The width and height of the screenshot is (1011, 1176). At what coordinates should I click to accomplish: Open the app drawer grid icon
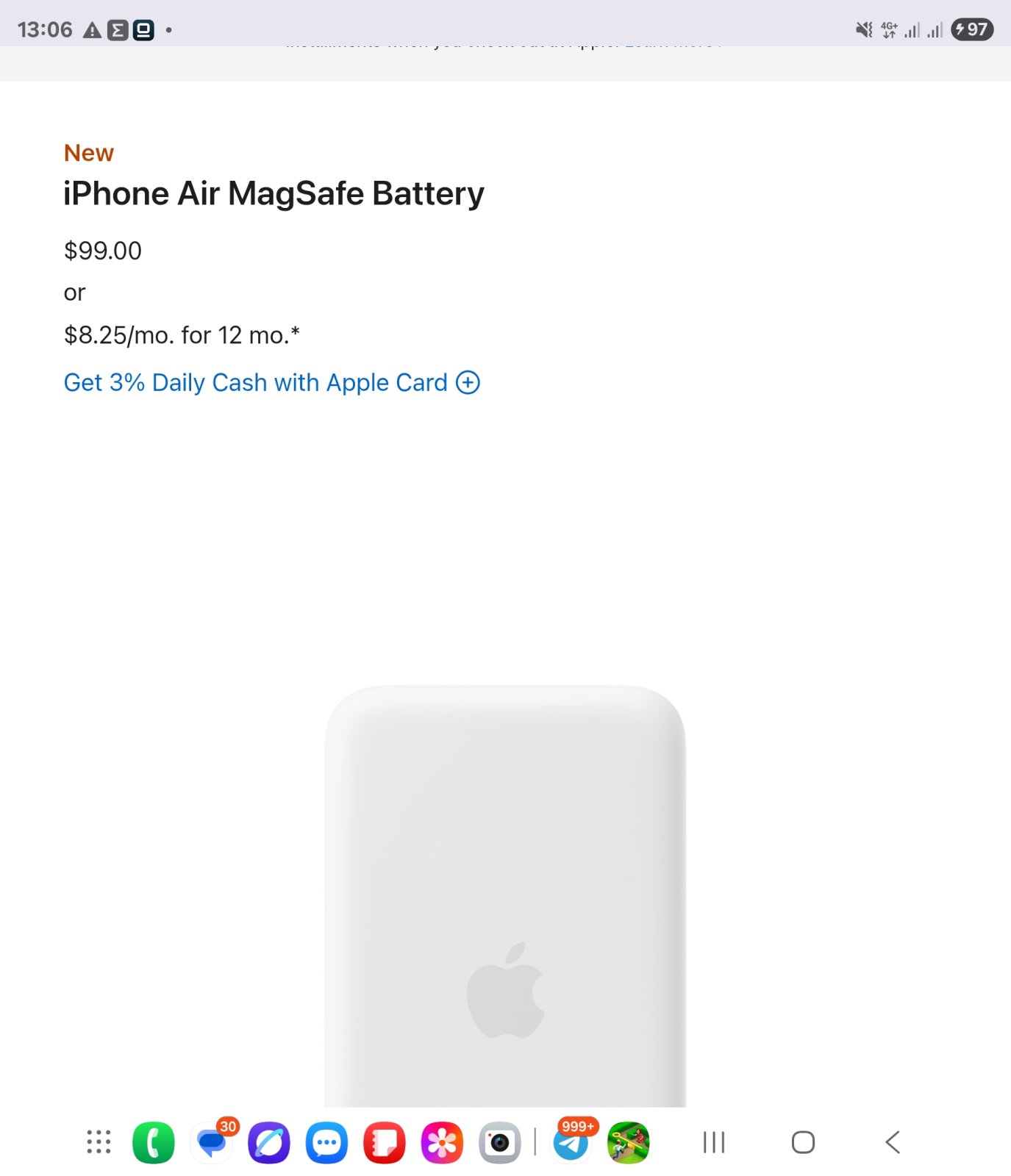[x=99, y=1142]
